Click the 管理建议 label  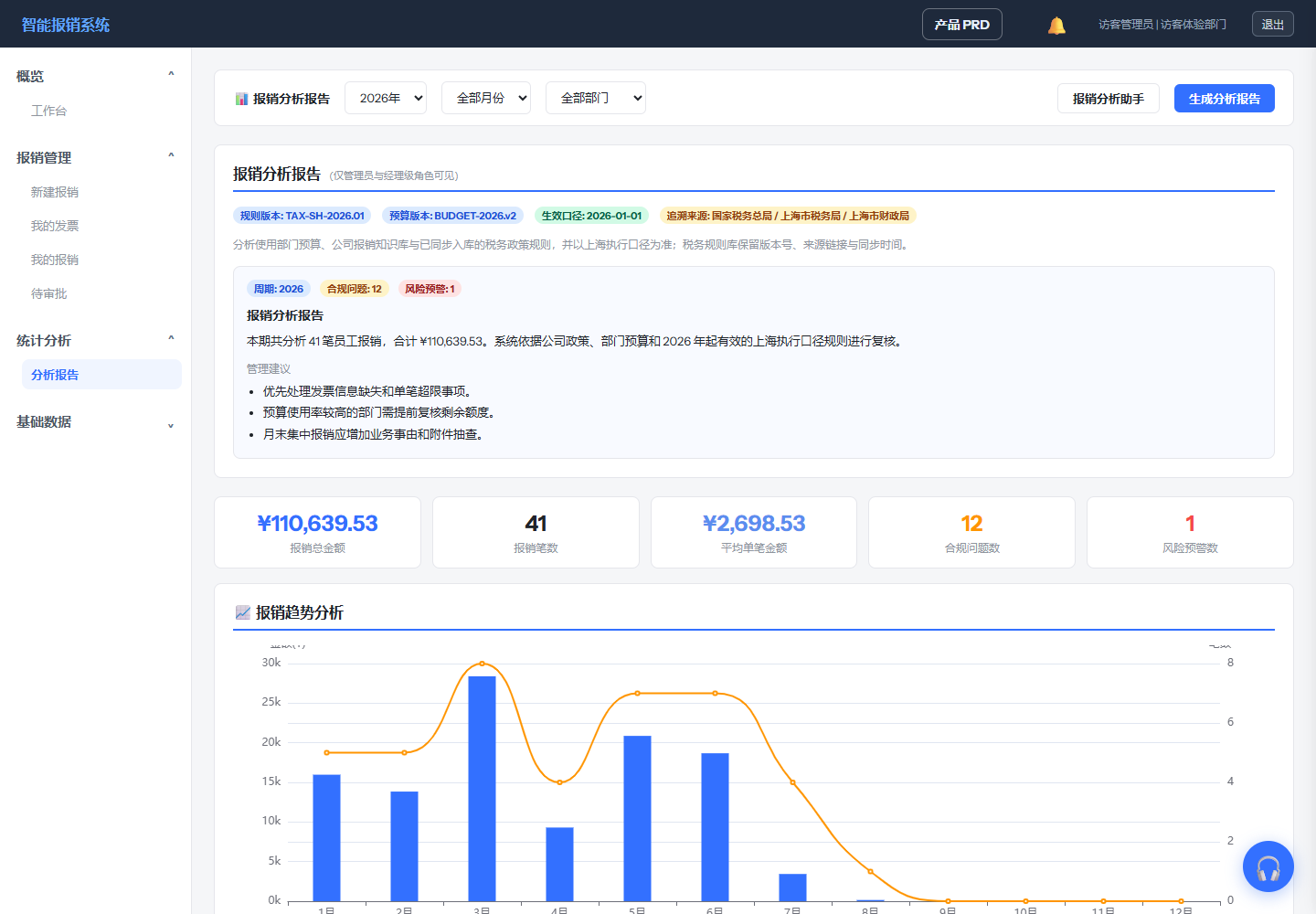click(x=269, y=369)
